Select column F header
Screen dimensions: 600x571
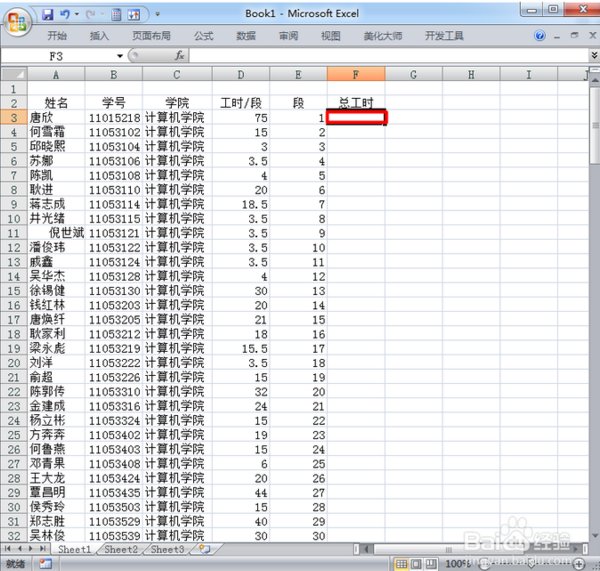pyautogui.click(x=356, y=74)
